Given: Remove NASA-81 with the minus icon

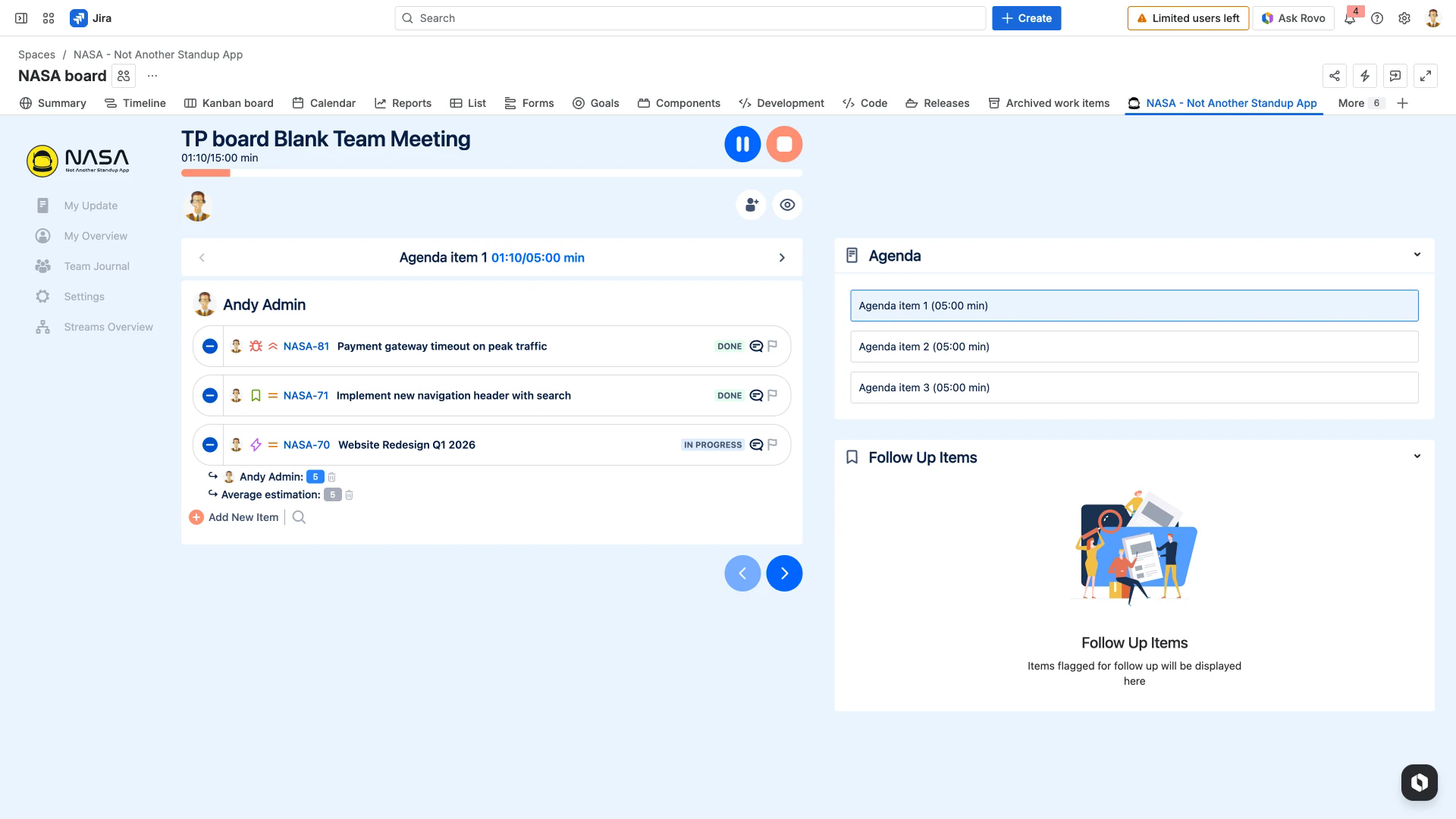Looking at the screenshot, I should click(210, 347).
